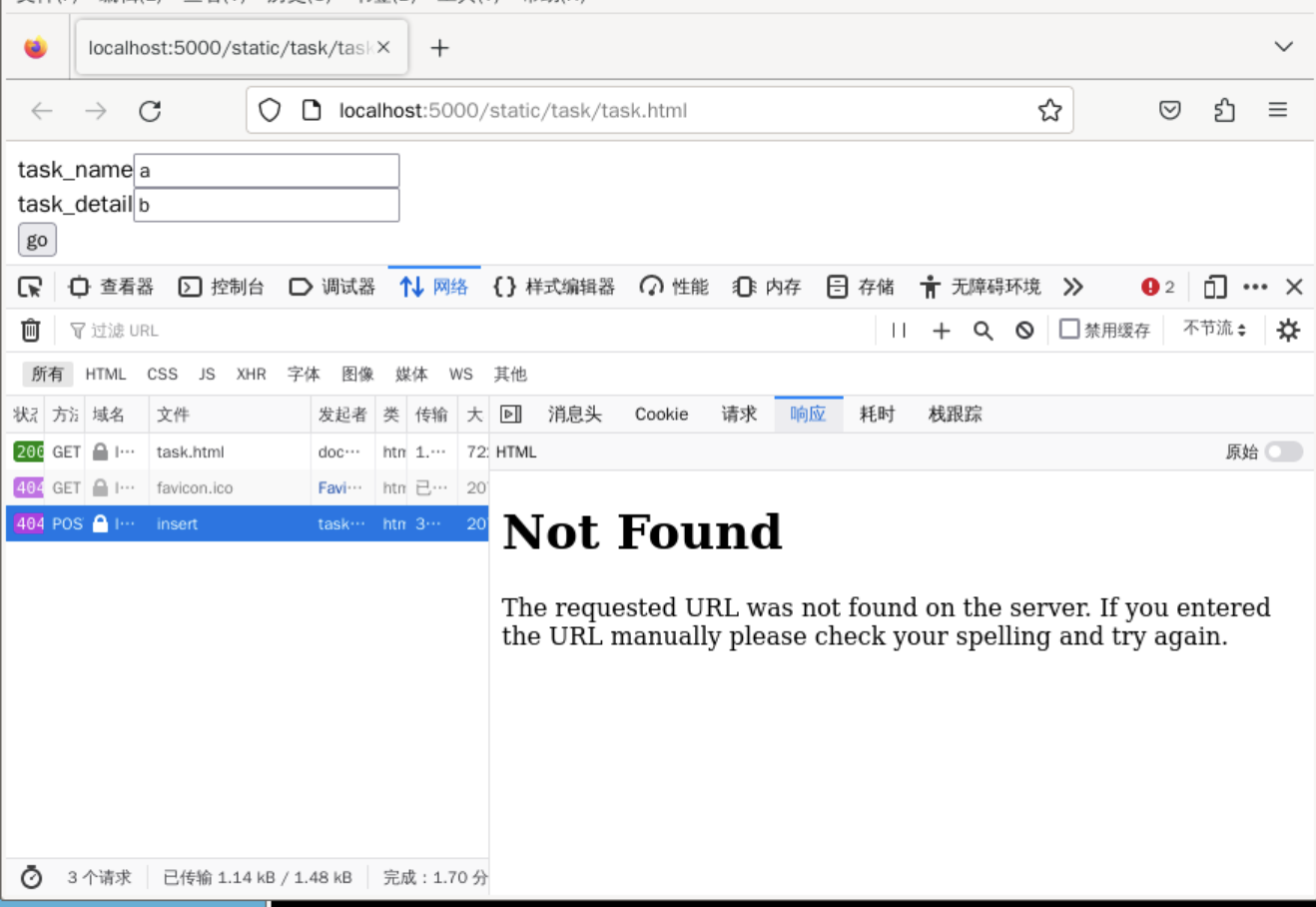
Task: Switch to the Cookie details tab
Action: [661, 415]
